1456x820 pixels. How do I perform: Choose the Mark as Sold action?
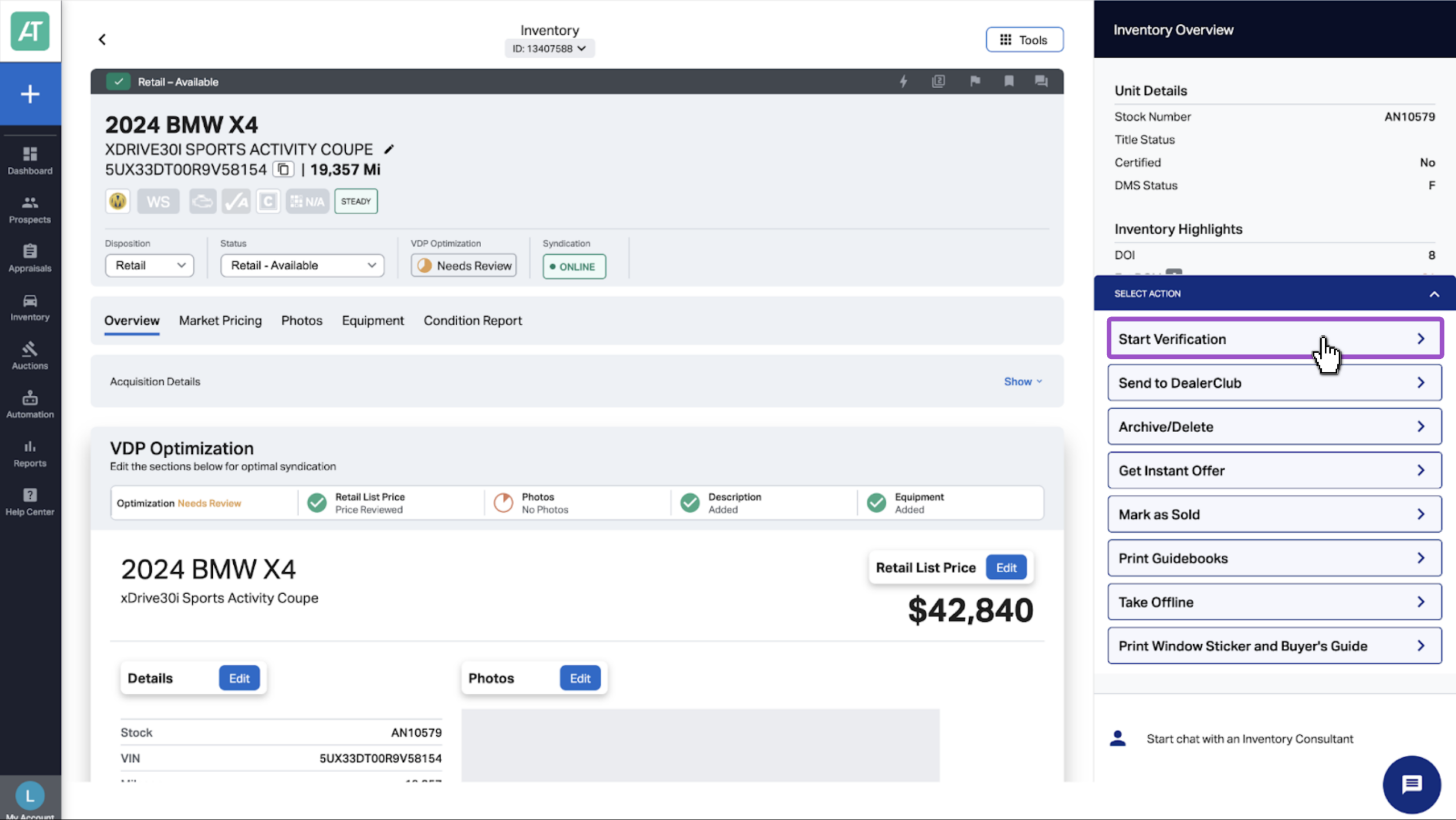[1275, 514]
